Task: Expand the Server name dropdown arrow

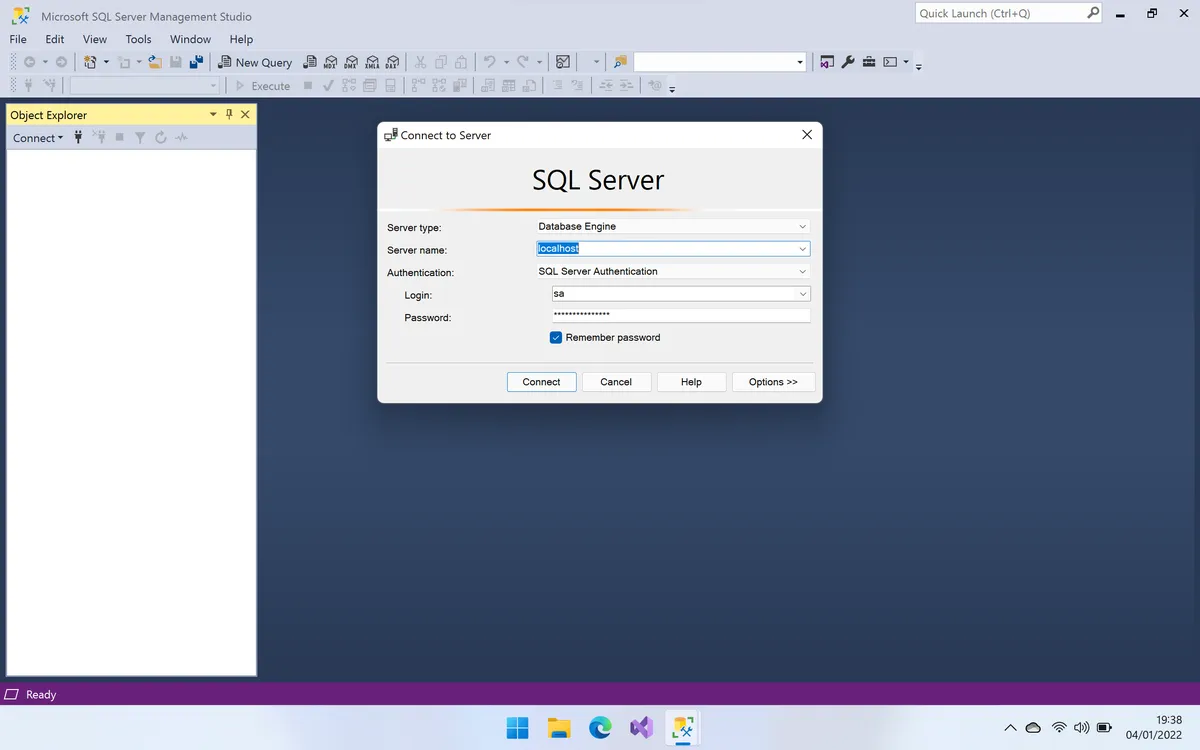Action: pos(803,249)
